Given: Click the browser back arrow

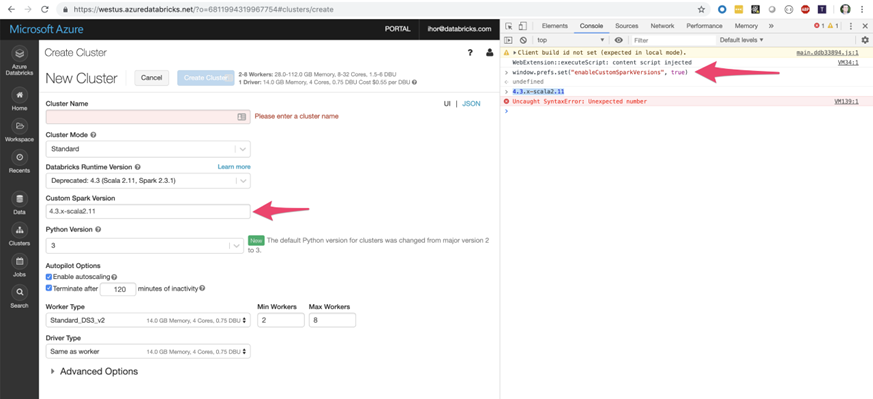Looking at the screenshot, I should 11,9.
